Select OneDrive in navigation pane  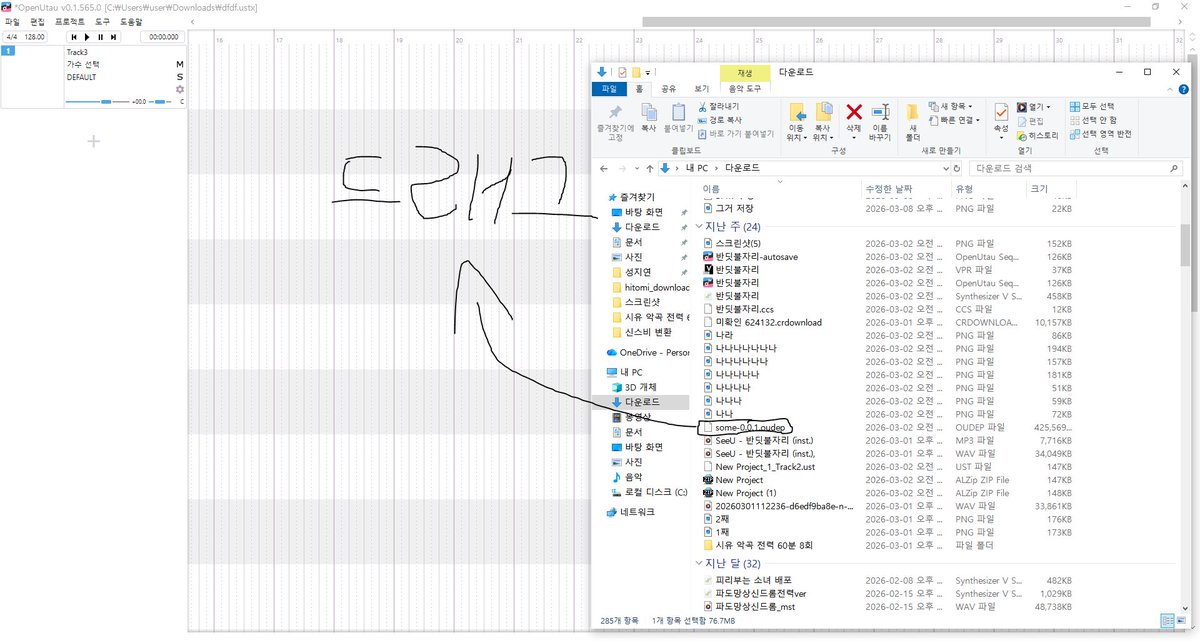[x=648, y=352]
